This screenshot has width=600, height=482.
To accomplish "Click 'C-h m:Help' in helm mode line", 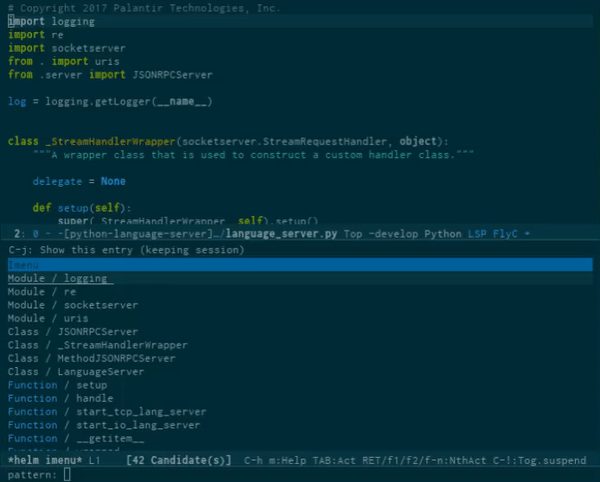I will [x=275, y=460].
